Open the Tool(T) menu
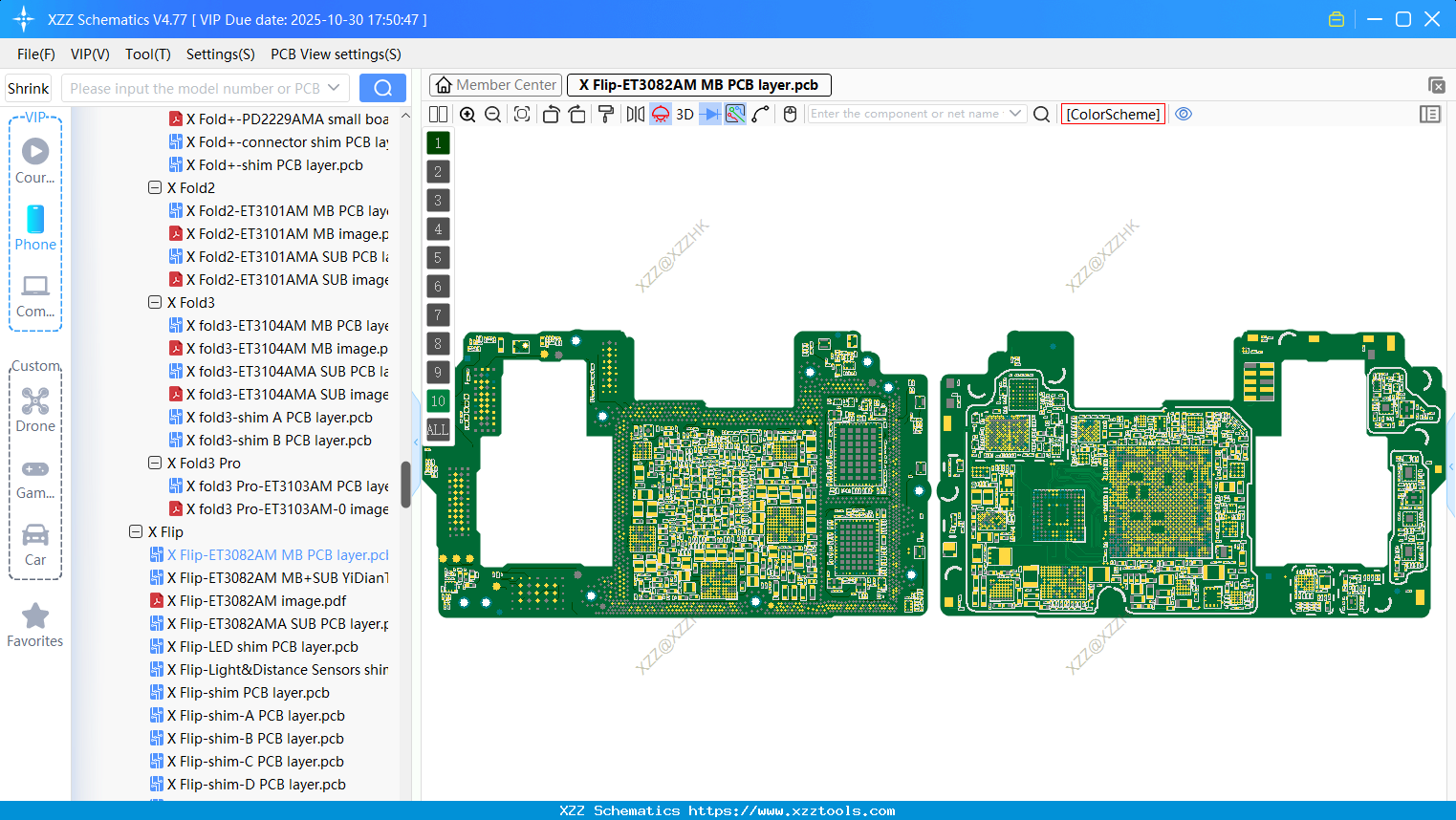This screenshot has width=1456, height=820. (x=147, y=54)
